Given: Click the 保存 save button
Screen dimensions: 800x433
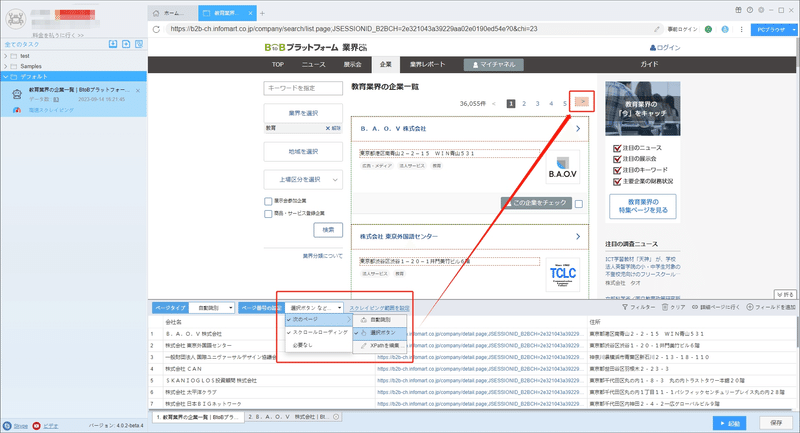Looking at the screenshot, I should click(777, 423).
